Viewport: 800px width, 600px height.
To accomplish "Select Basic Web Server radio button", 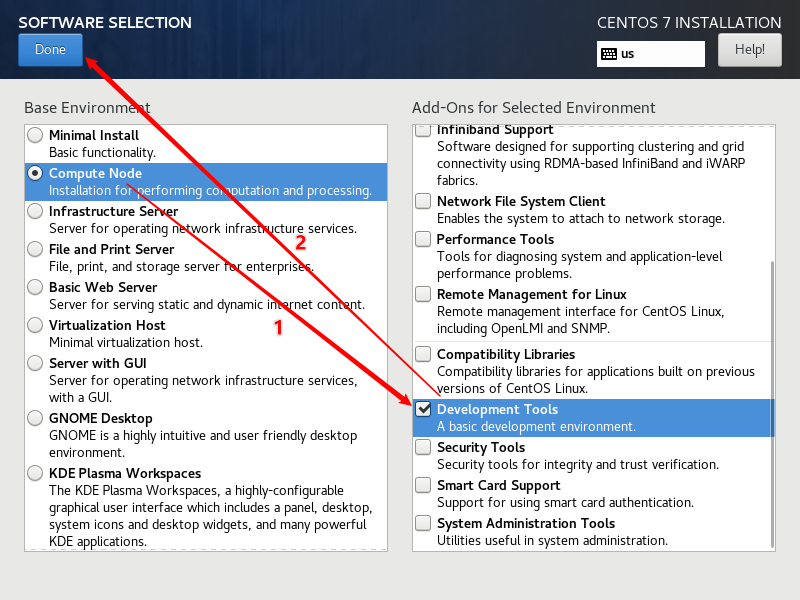I will (x=36, y=287).
